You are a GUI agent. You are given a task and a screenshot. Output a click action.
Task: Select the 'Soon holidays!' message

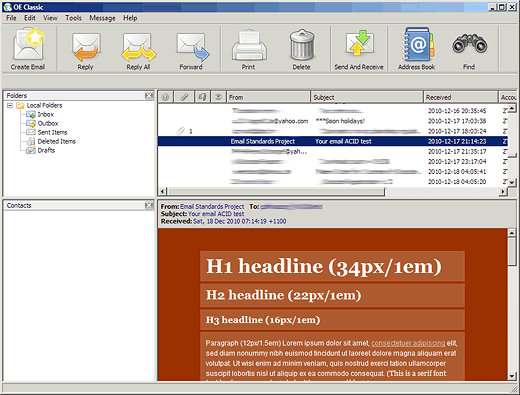point(333,121)
